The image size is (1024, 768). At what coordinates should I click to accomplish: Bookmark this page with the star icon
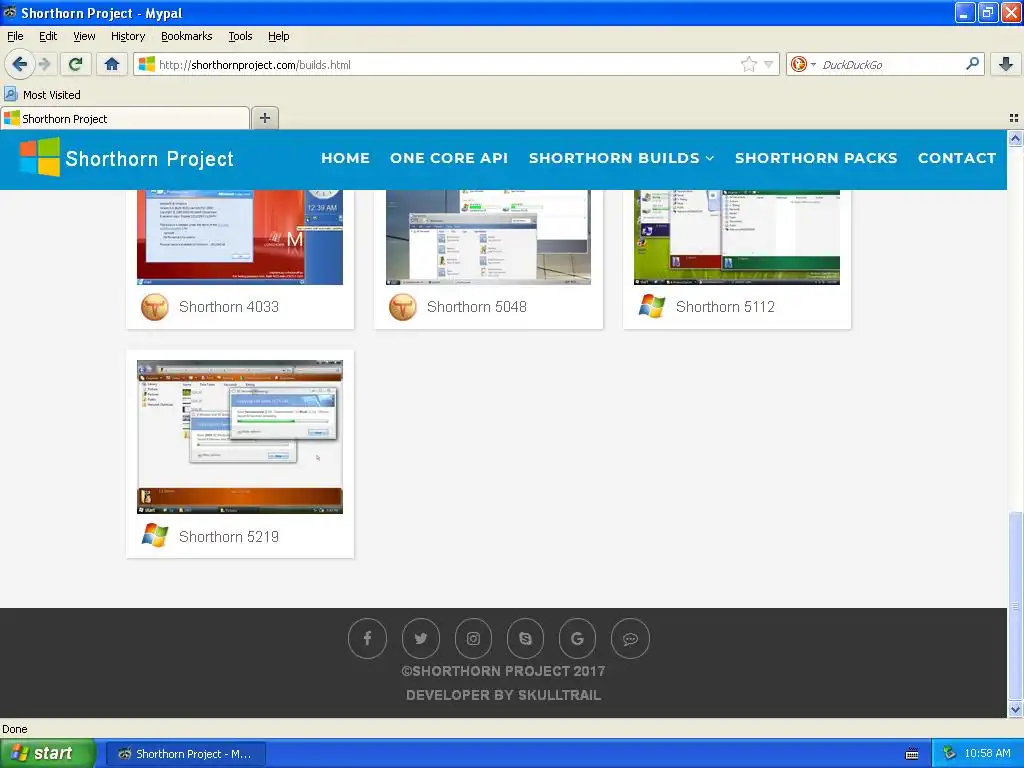coord(748,64)
